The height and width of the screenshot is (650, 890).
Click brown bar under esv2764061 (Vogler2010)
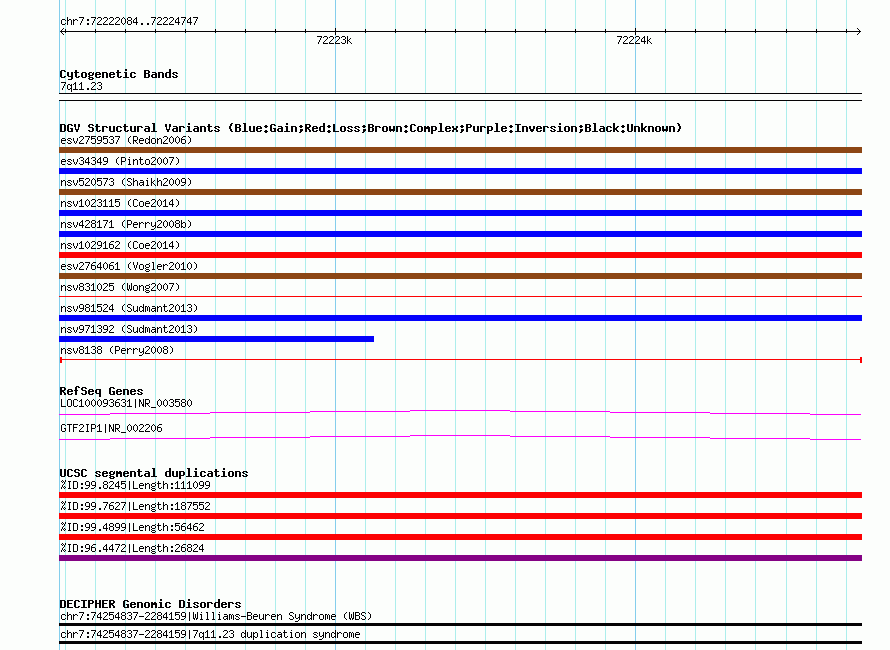click(460, 276)
